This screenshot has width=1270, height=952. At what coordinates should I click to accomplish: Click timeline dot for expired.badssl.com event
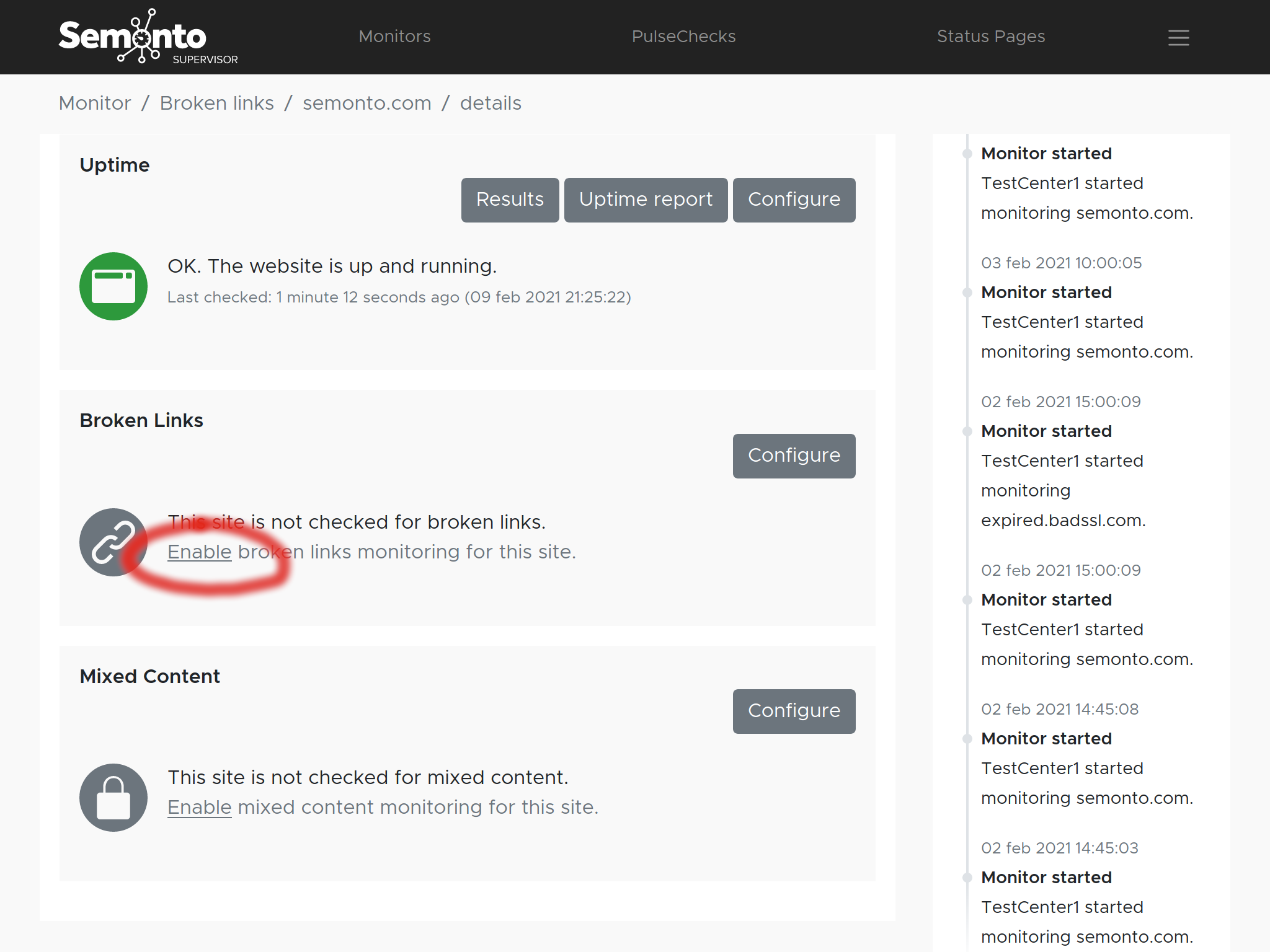967,431
